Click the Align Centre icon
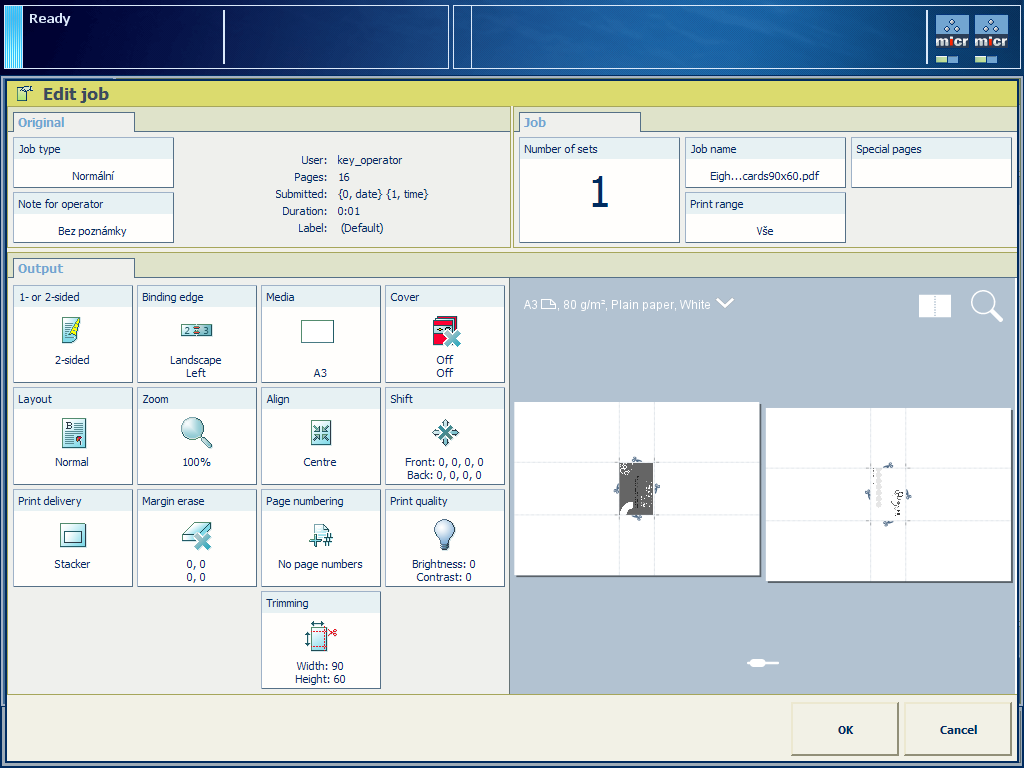This screenshot has width=1024, height=768. pos(320,433)
